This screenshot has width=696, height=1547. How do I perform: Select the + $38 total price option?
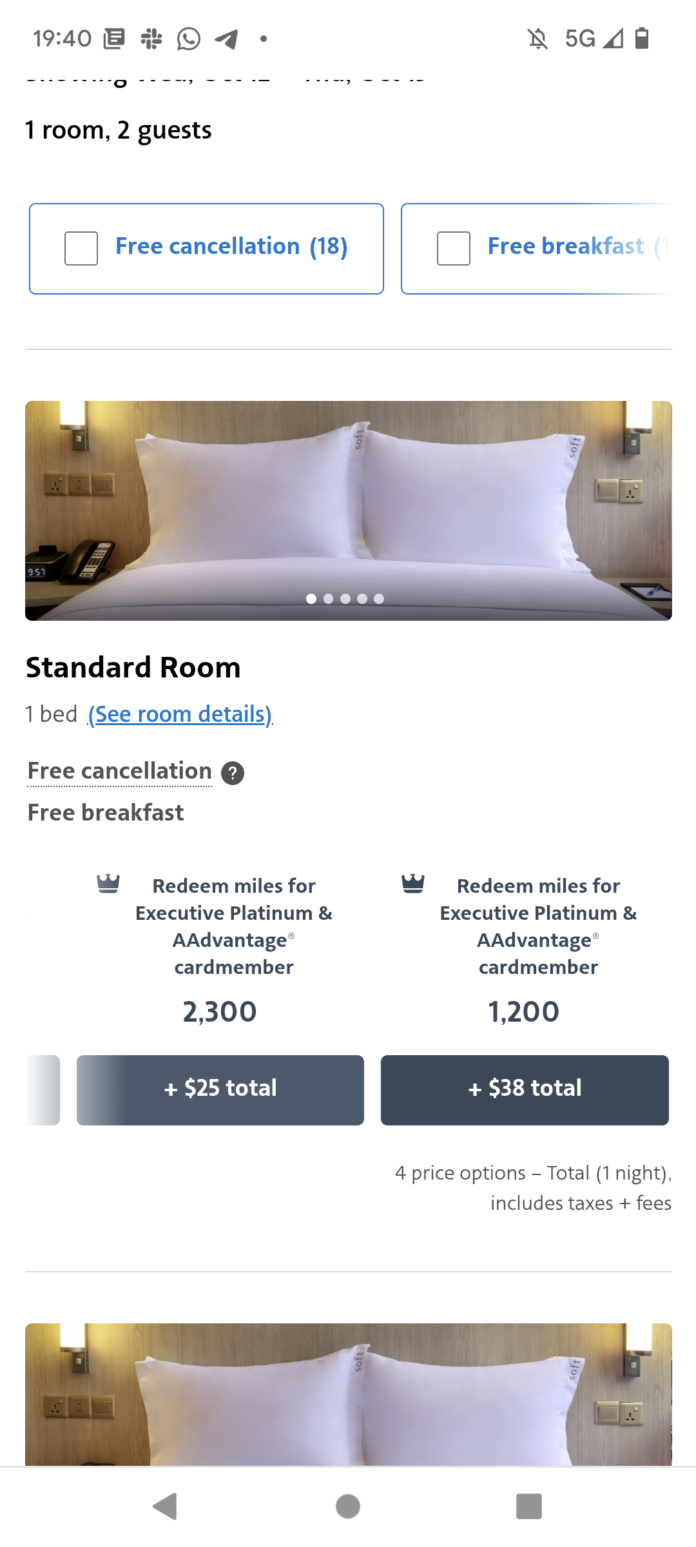pyautogui.click(x=524, y=1090)
